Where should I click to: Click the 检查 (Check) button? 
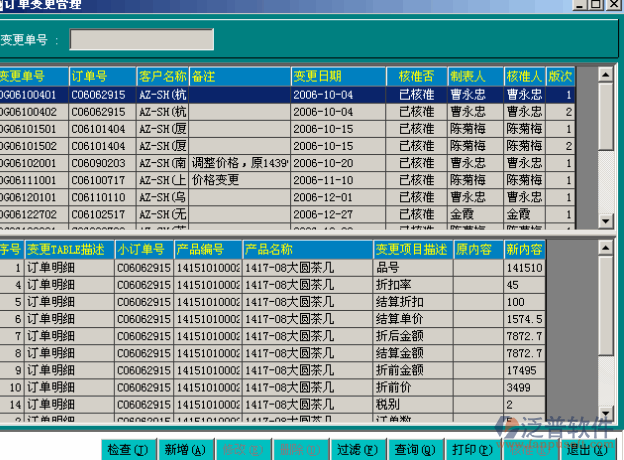point(127,450)
